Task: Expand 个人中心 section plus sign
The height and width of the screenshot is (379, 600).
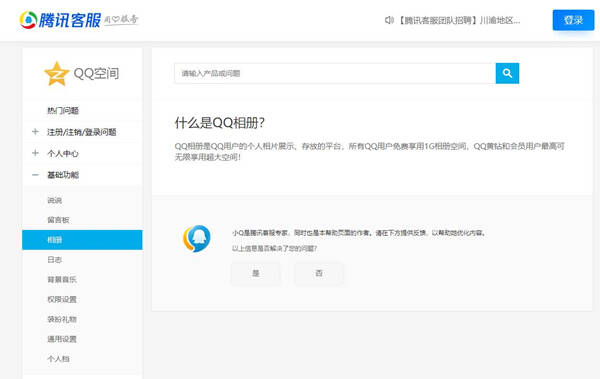Action: (35, 153)
